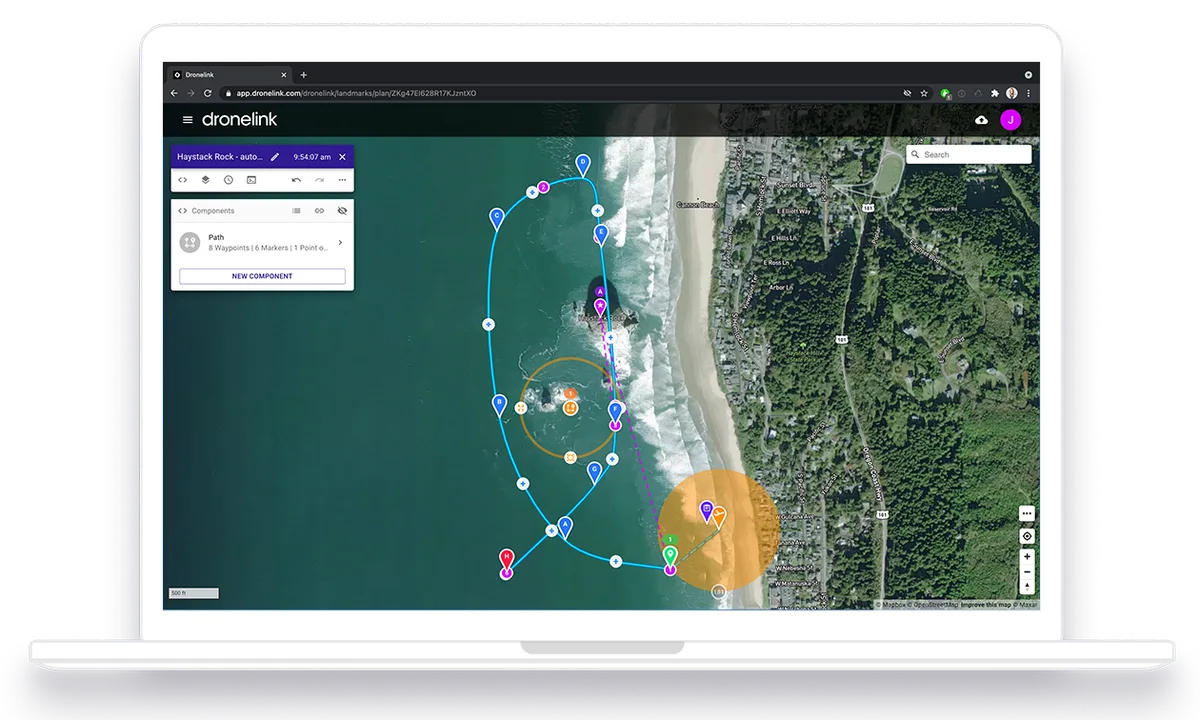Select the purple calendar pin marker
The height and width of the screenshot is (720, 1200).
tap(707, 511)
